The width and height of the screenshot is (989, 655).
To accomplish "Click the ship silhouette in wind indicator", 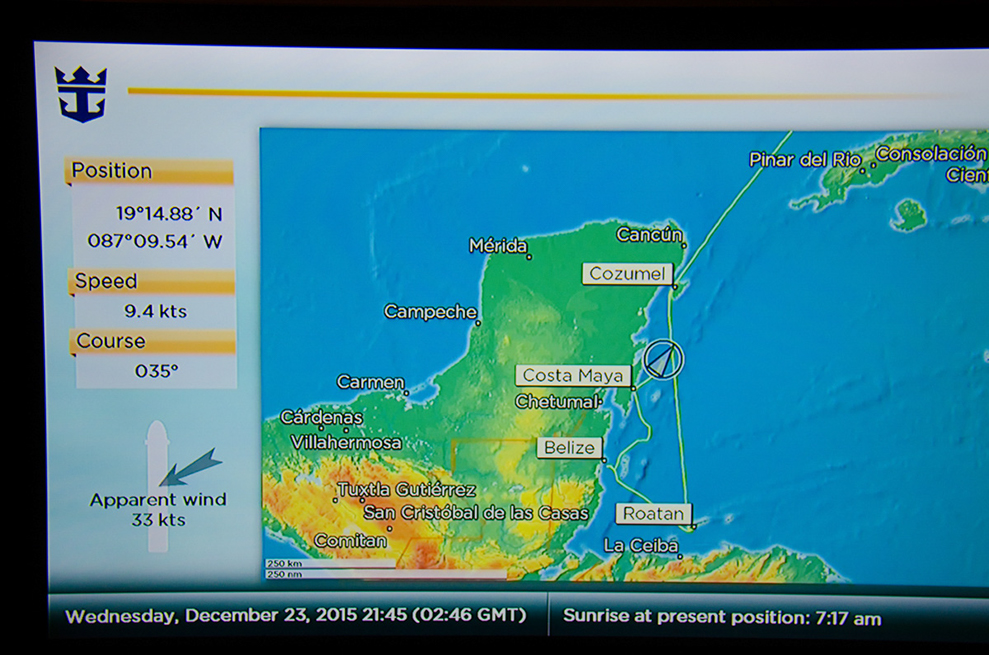I will [x=157, y=485].
